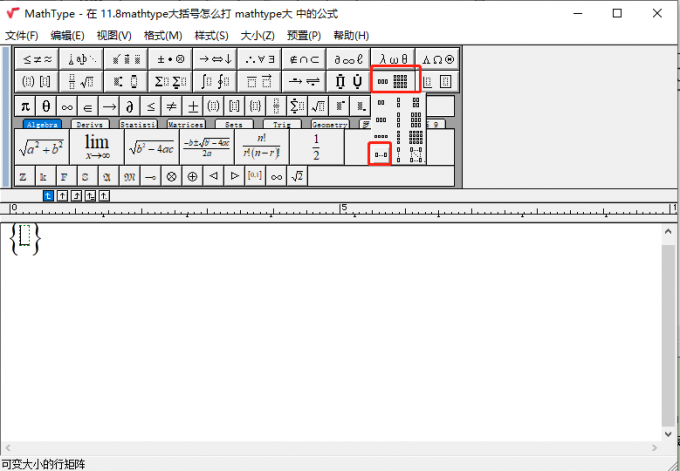Insert square brackets template from small bar
Screen dimensions: 680x471
point(234,105)
